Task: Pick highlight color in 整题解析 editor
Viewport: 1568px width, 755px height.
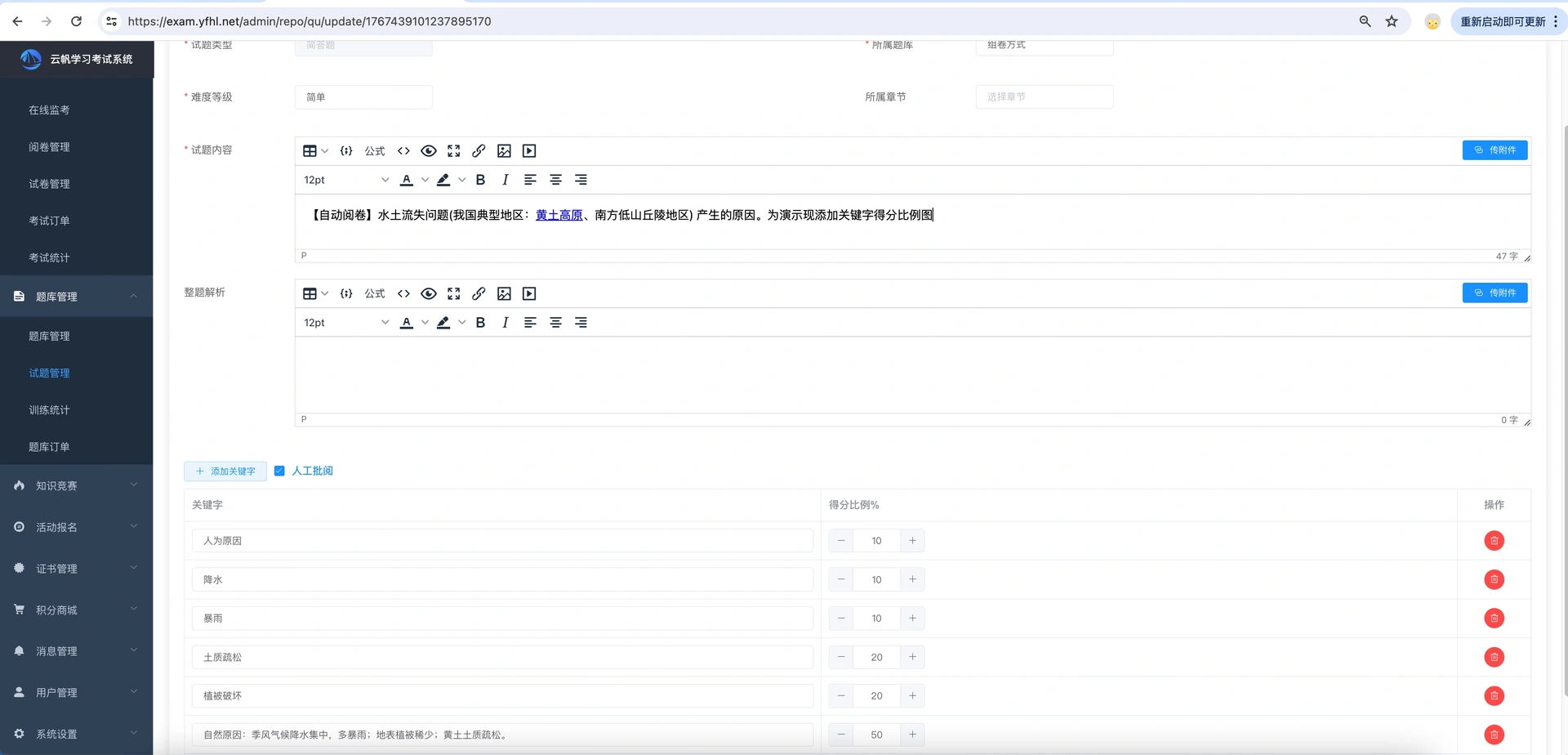Action: [x=443, y=323]
